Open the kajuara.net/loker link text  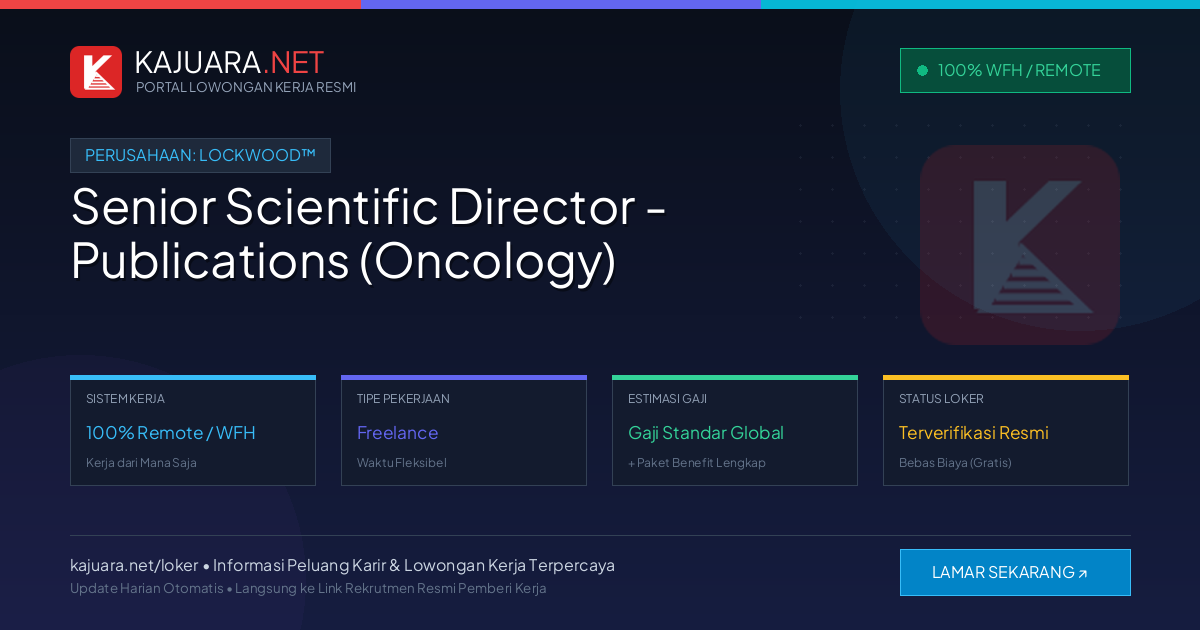134,565
